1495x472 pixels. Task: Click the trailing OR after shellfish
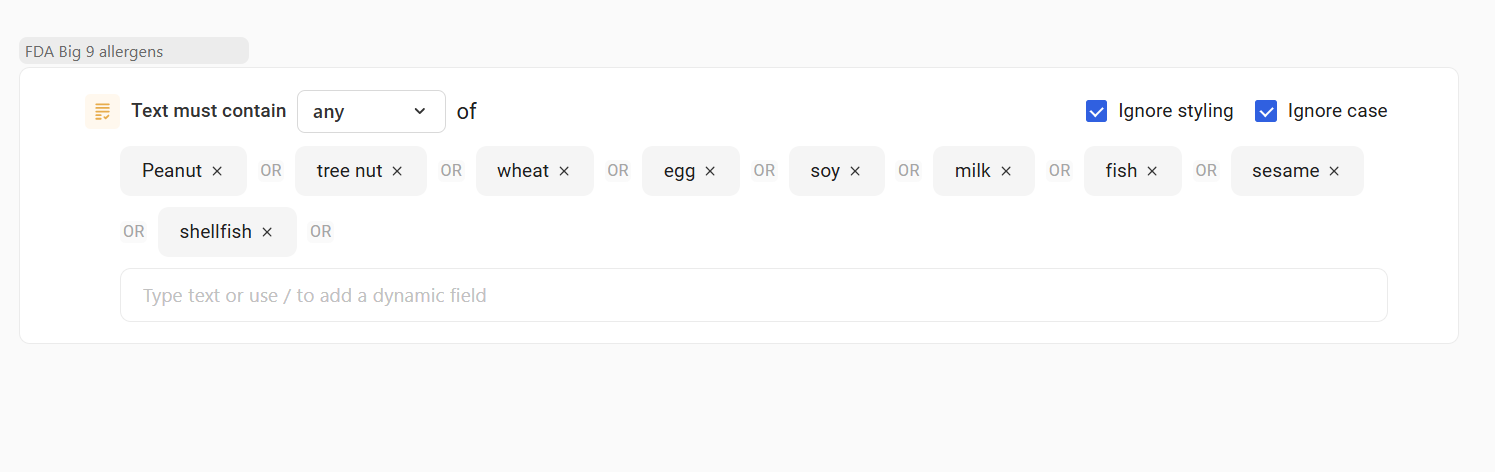coord(320,232)
